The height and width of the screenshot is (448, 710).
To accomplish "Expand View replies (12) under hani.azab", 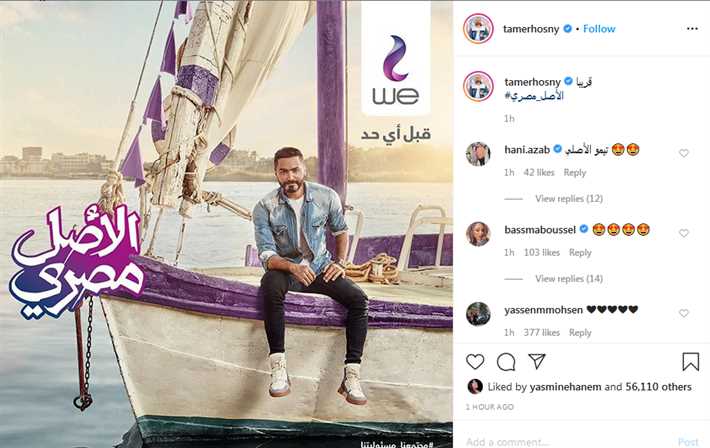I will 569,198.
